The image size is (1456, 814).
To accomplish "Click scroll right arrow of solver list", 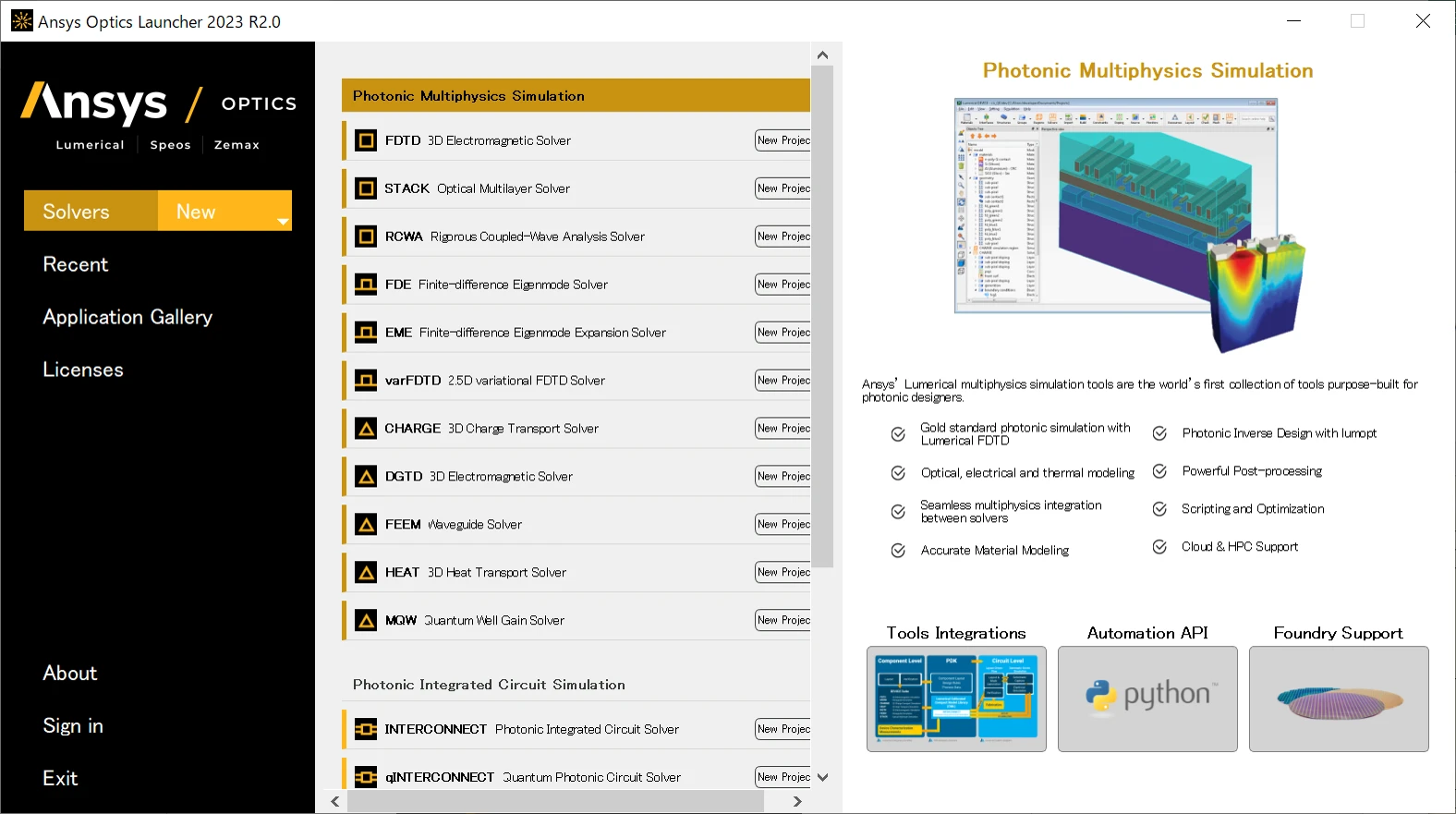I will pyautogui.click(x=797, y=801).
